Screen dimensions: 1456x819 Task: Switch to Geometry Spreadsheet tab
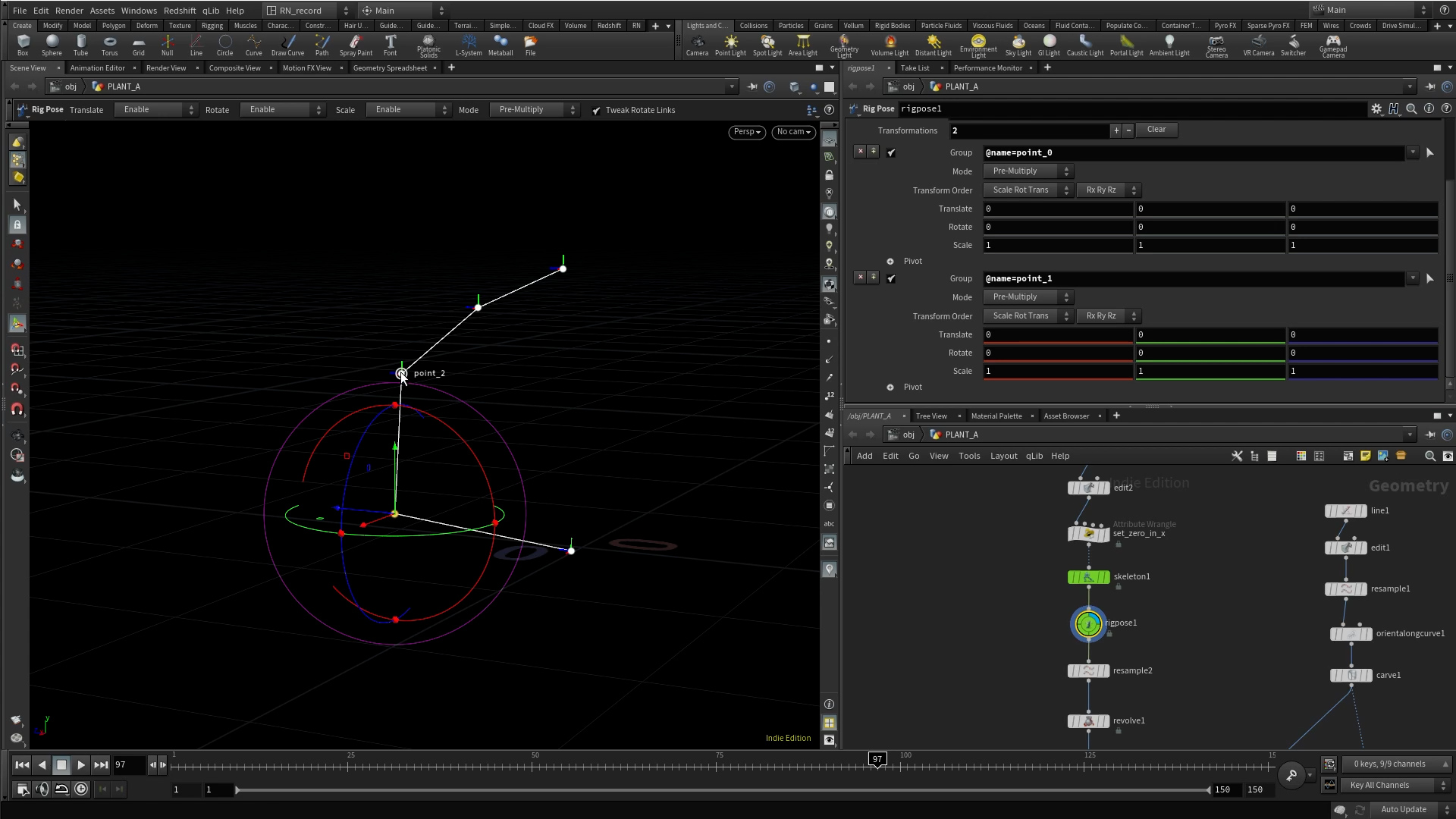tap(390, 68)
